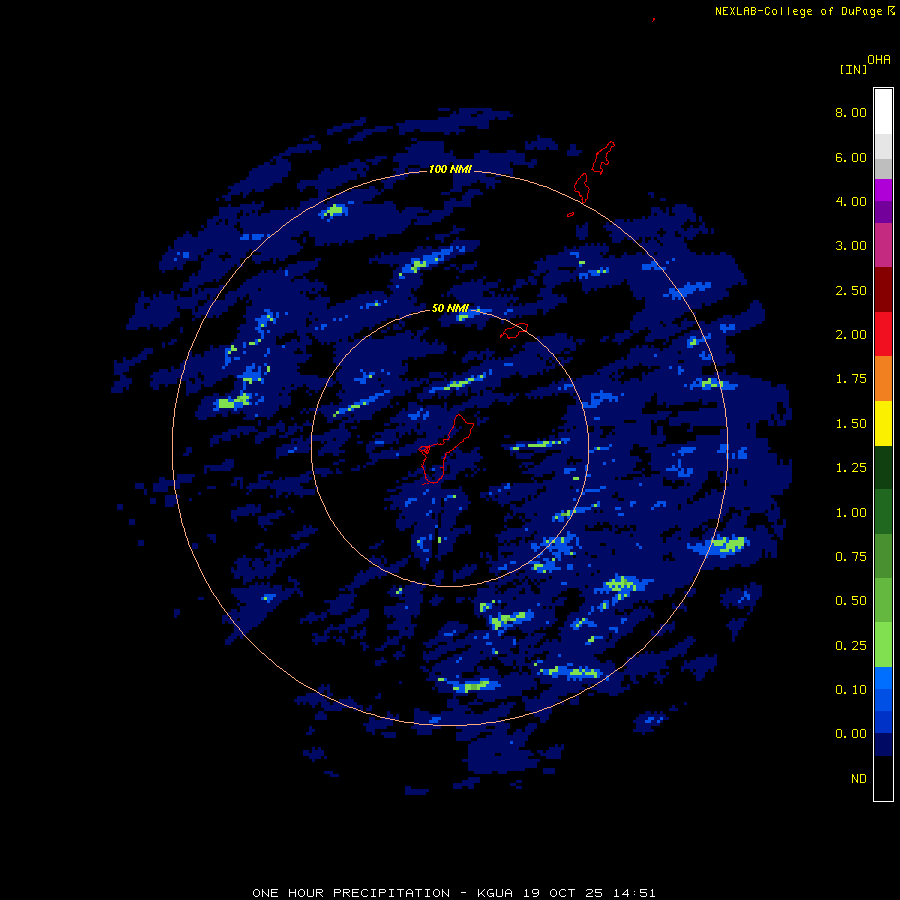Click the 2.00 legend value

pos(851,335)
